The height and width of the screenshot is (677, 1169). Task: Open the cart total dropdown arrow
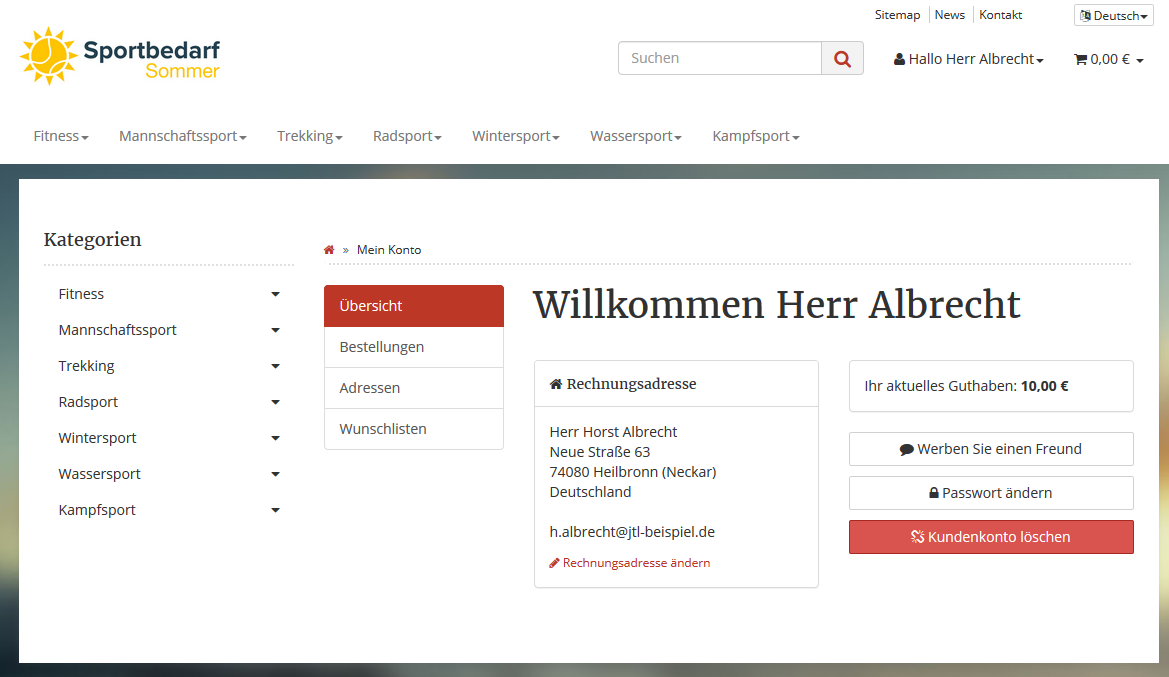(x=1139, y=59)
